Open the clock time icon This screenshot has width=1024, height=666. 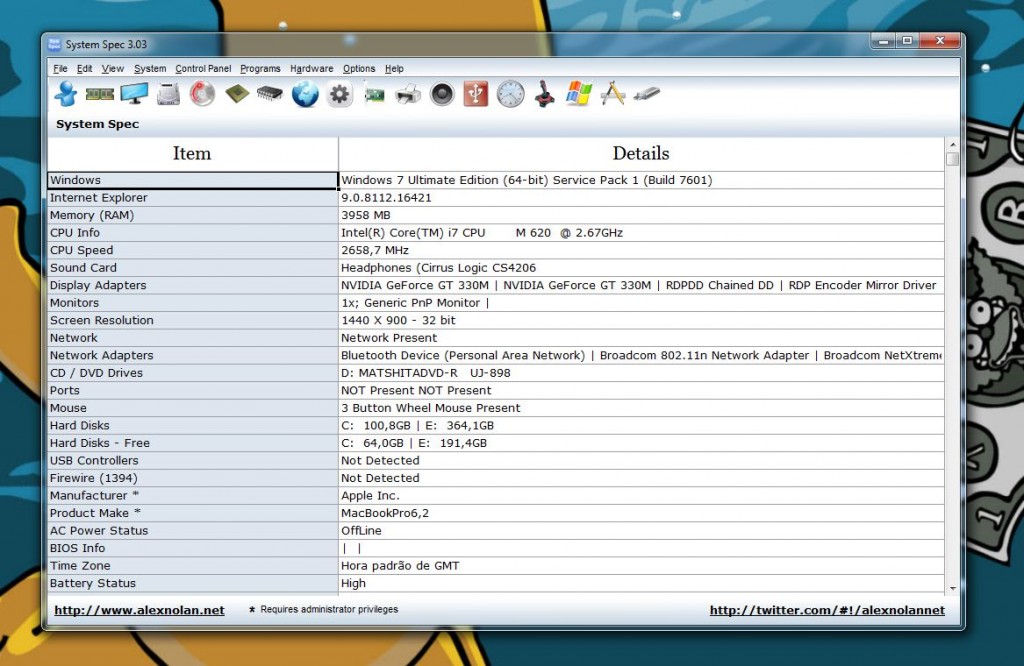coord(511,94)
